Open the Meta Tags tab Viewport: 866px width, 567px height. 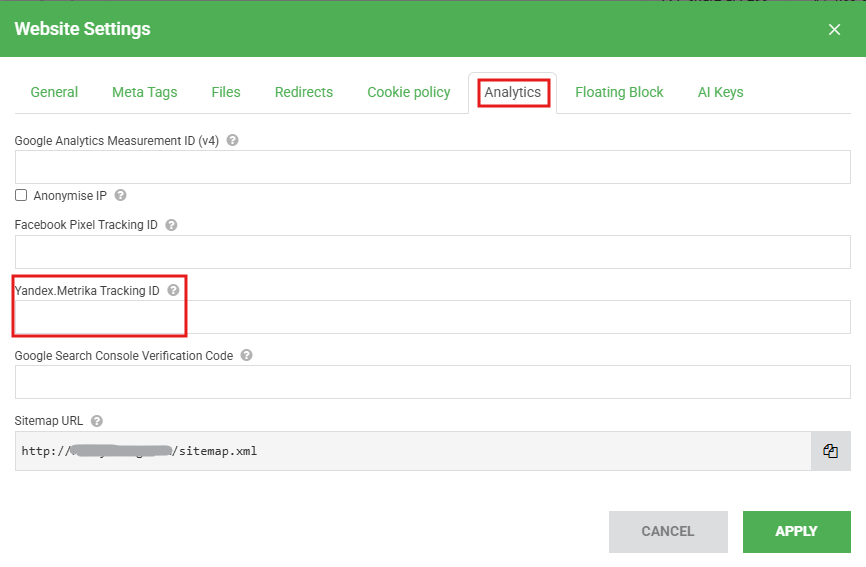click(x=144, y=92)
